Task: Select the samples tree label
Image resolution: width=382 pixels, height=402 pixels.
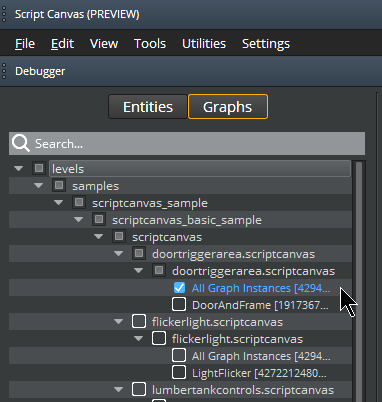Action: coord(95,186)
